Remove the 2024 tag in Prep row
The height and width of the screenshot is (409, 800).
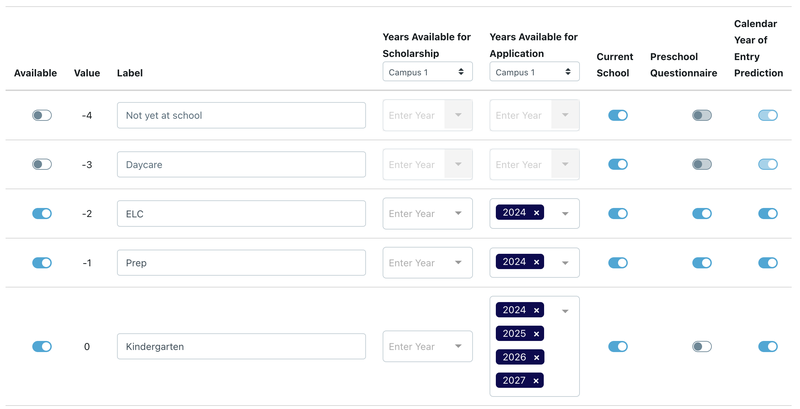pyautogui.click(x=536, y=262)
